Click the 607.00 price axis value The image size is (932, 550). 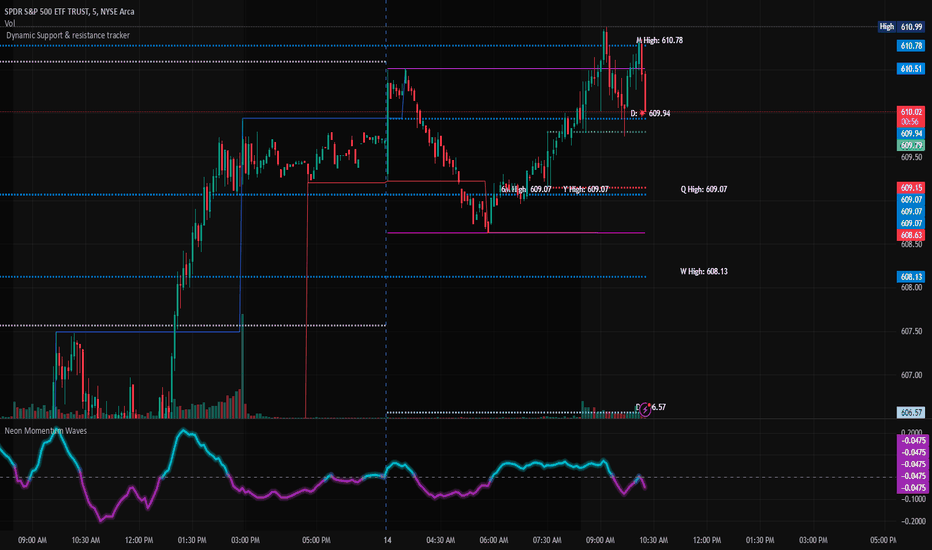(x=911, y=375)
